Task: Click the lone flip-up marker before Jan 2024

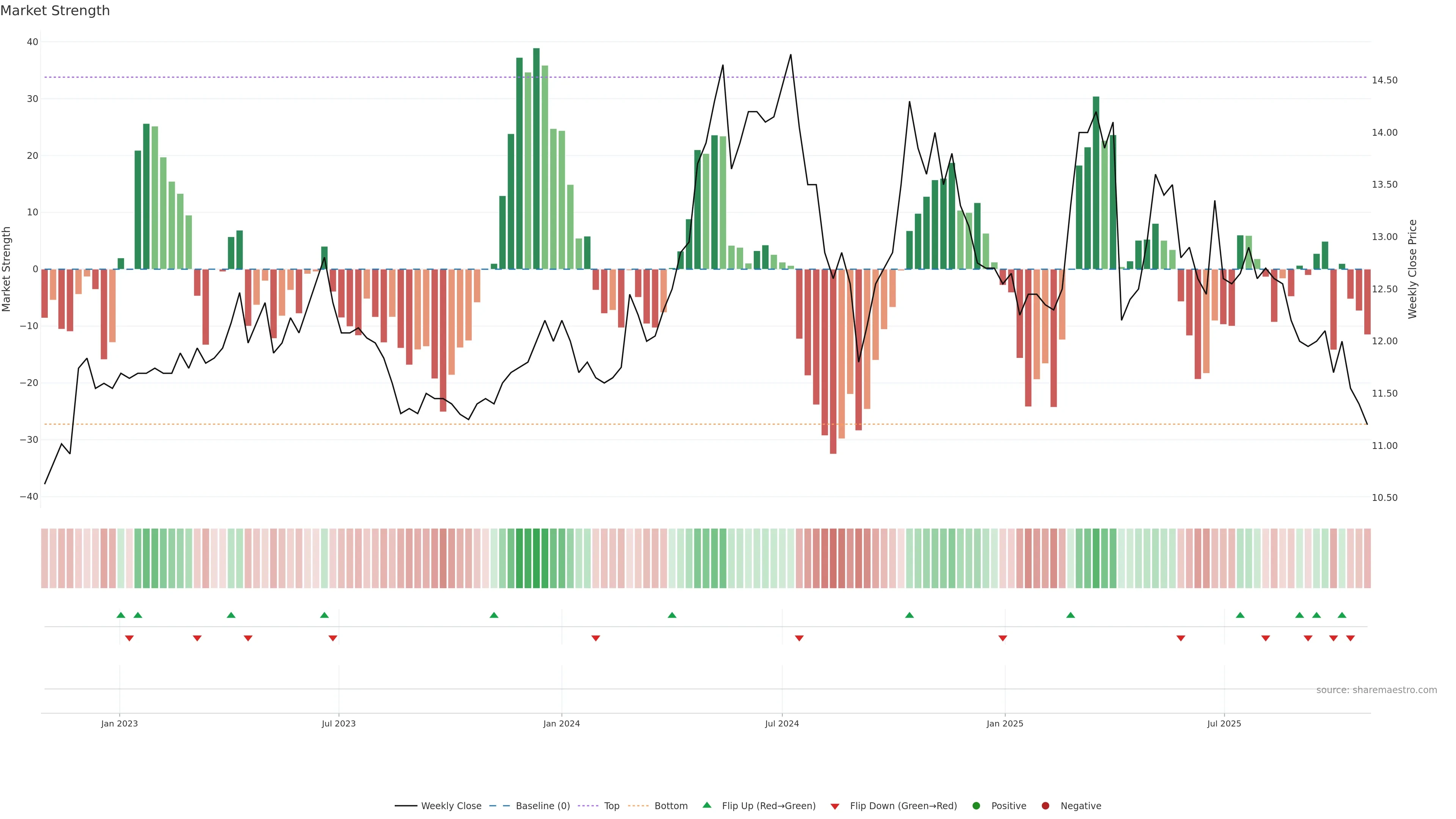Action: [x=494, y=615]
